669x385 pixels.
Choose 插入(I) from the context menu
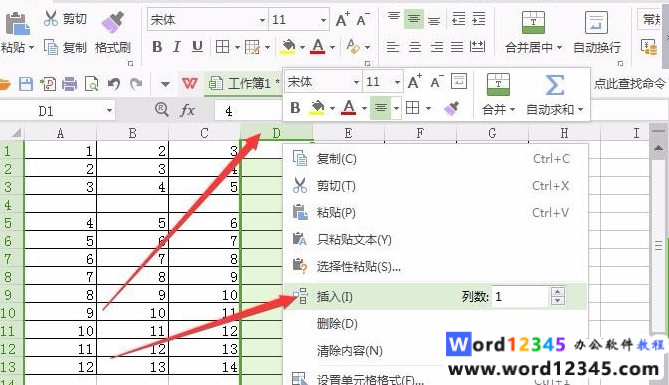(x=435, y=296)
